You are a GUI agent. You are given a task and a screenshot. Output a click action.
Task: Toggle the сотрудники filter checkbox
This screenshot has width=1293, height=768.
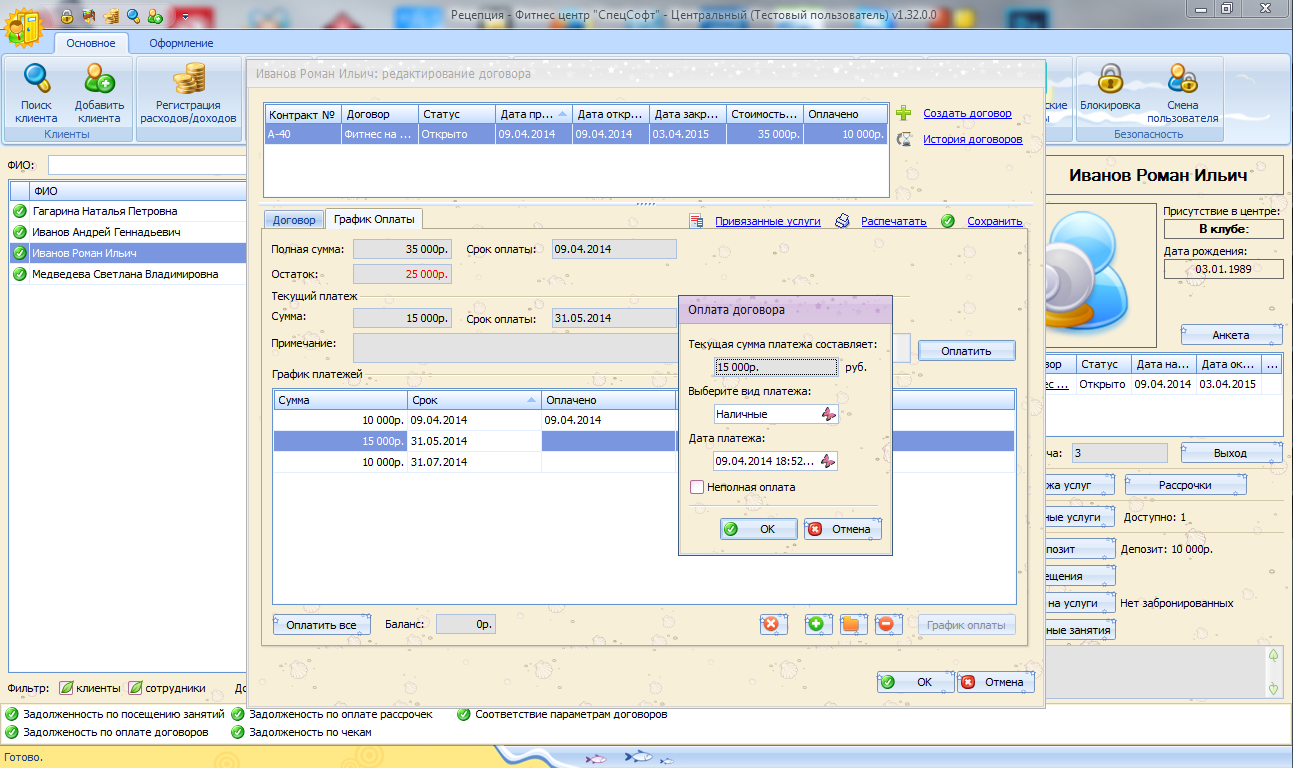click(x=135, y=688)
